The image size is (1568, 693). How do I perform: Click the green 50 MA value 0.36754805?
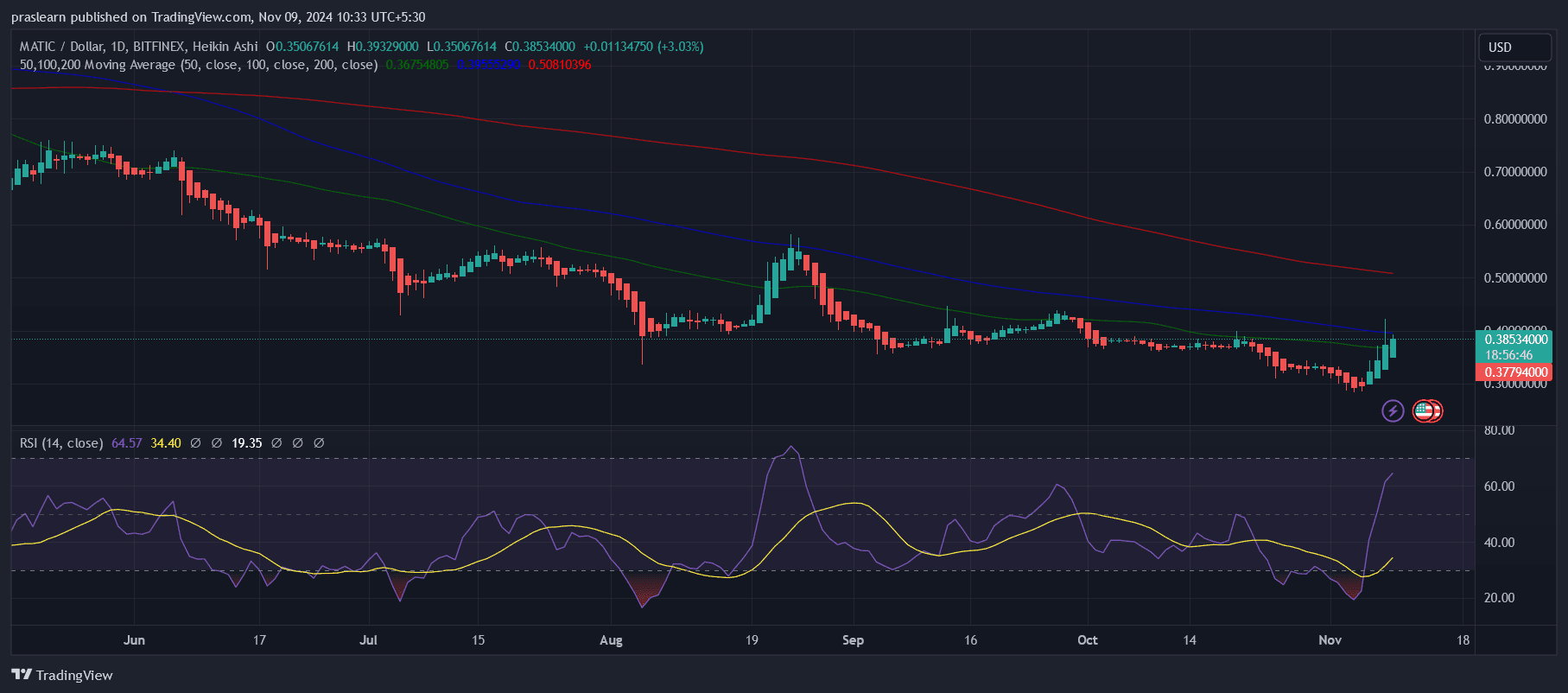[417, 65]
